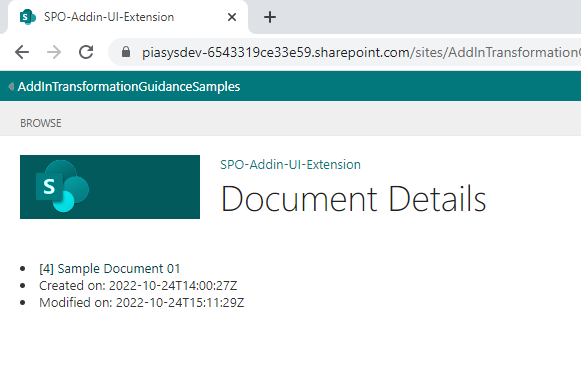
Task: Switch to the BROWSE ribbon tab
Action: (x=41, y=123)
